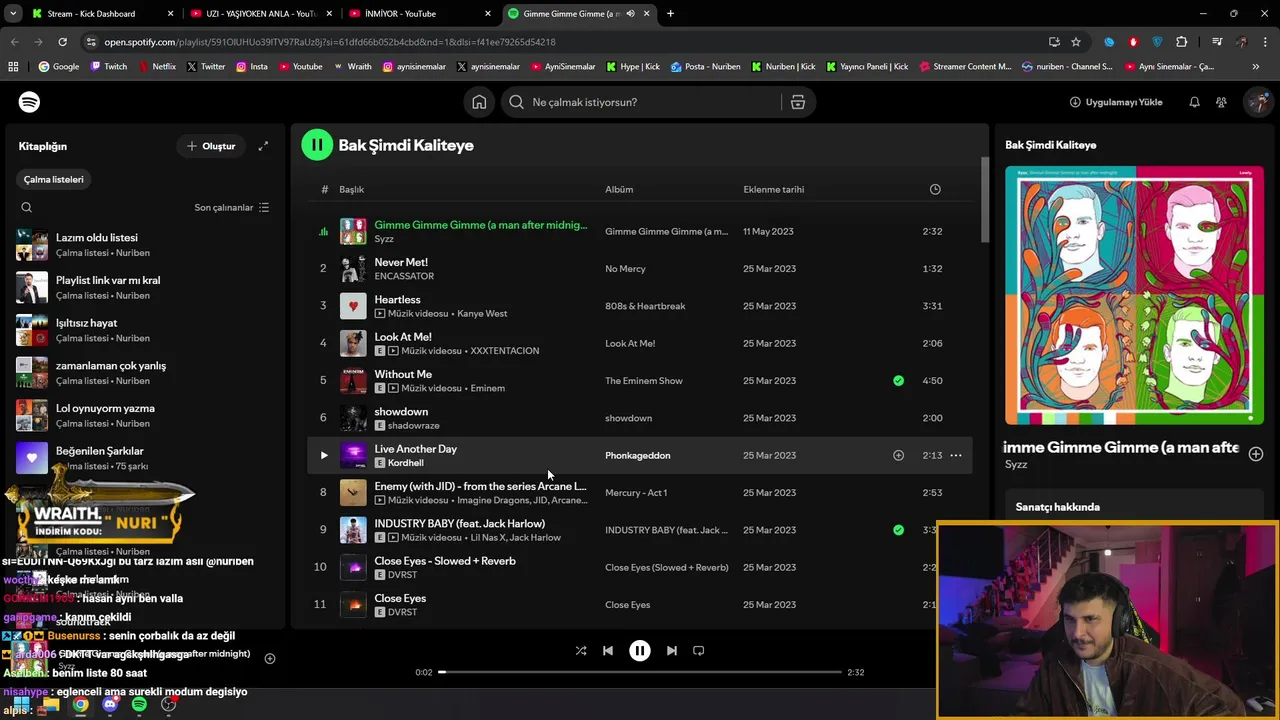Open the Friend Activity people icon
This screenshot has width=1280, height=720.
tap(1221, 102)
